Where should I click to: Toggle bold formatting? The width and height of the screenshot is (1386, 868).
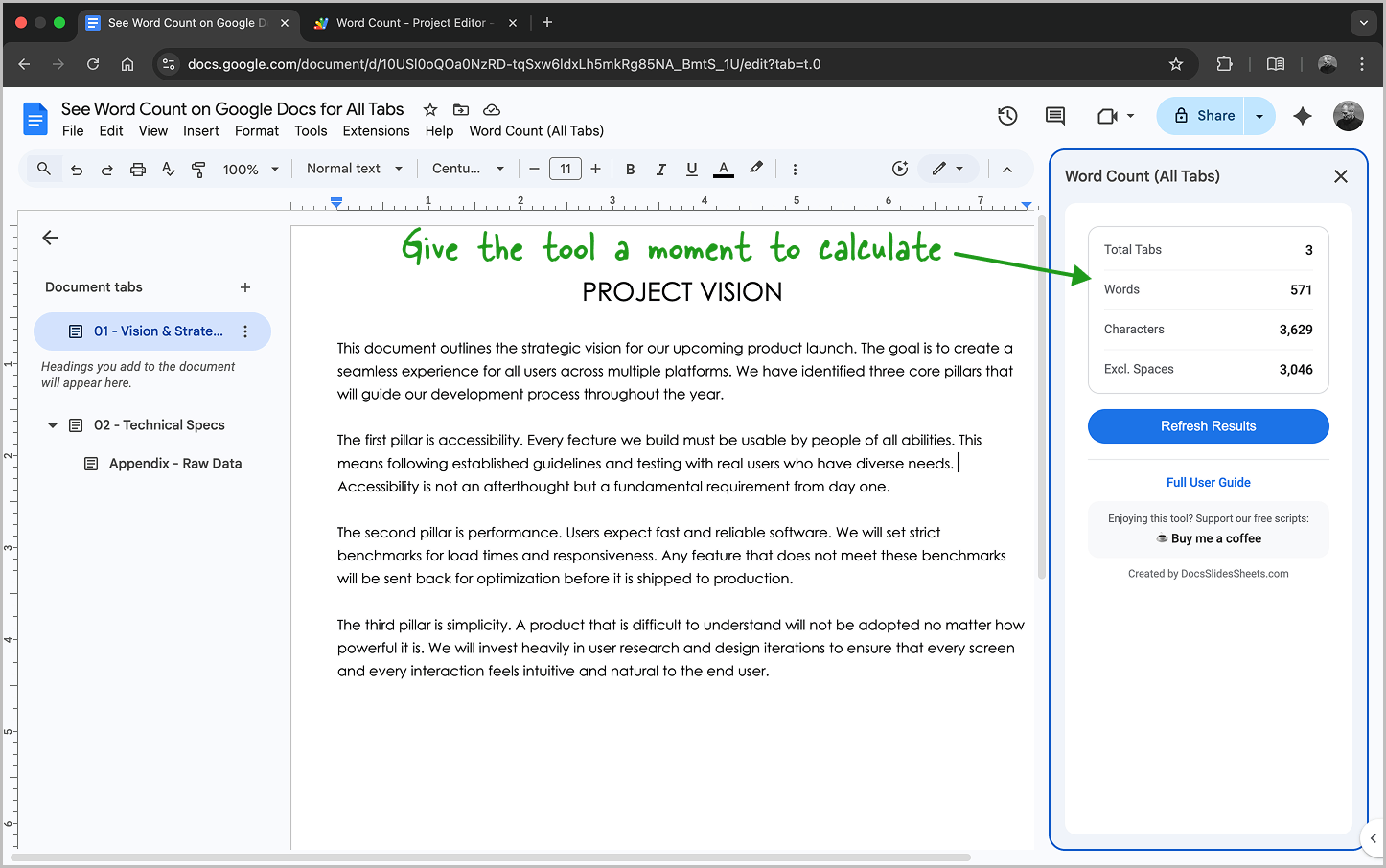pyautogui.click(x=630, y=169)
